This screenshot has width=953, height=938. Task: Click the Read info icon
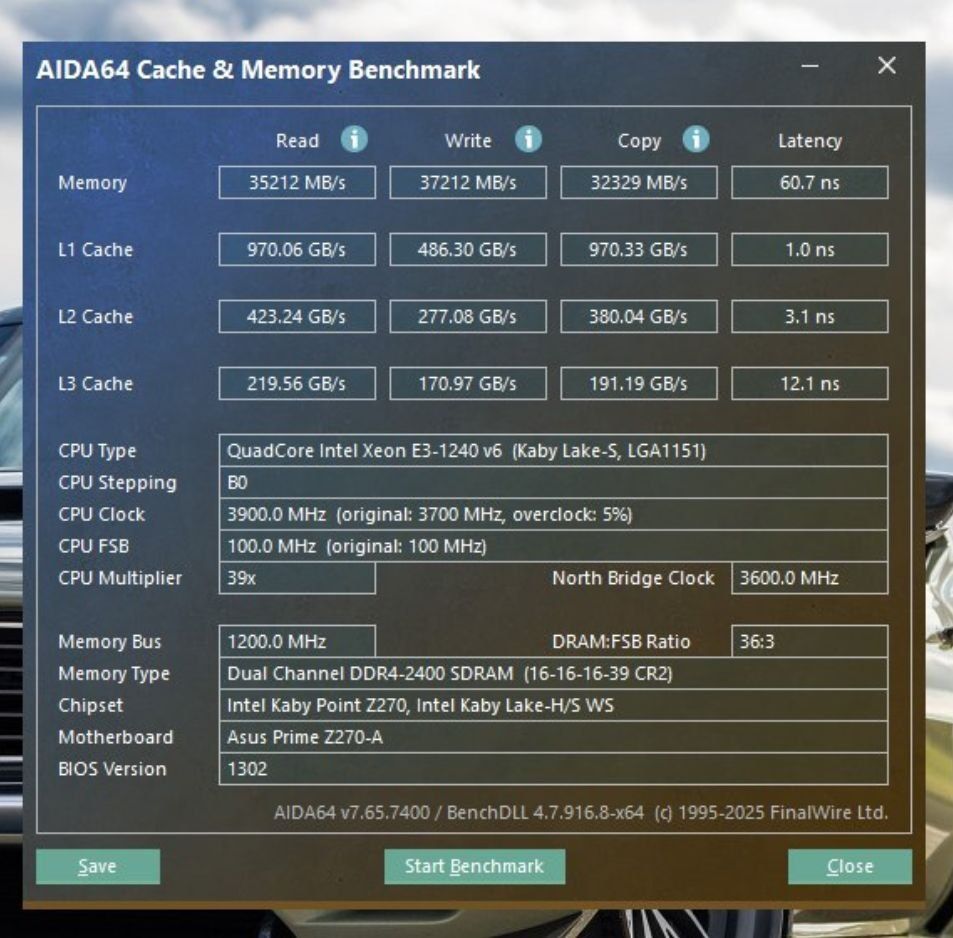[354, 139]
